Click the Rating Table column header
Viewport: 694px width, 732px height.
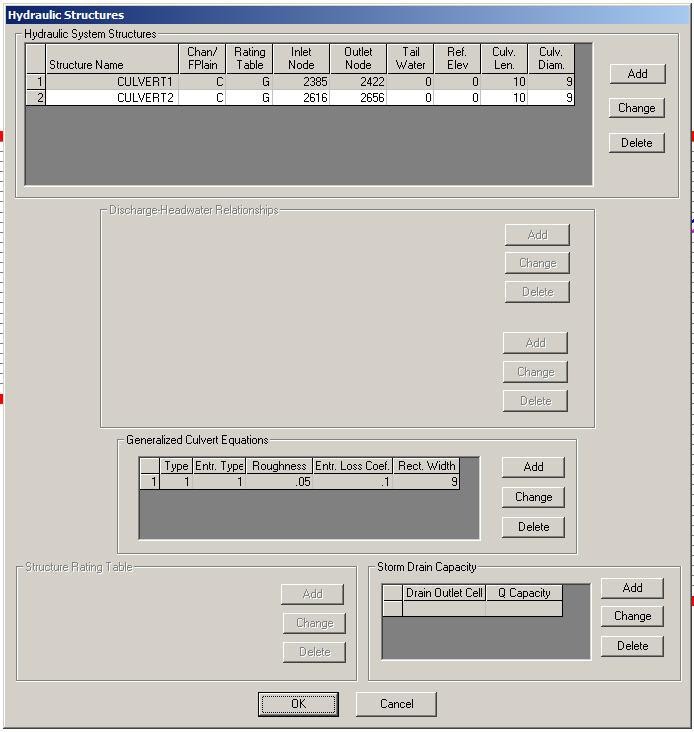click(x=250, y=59)
